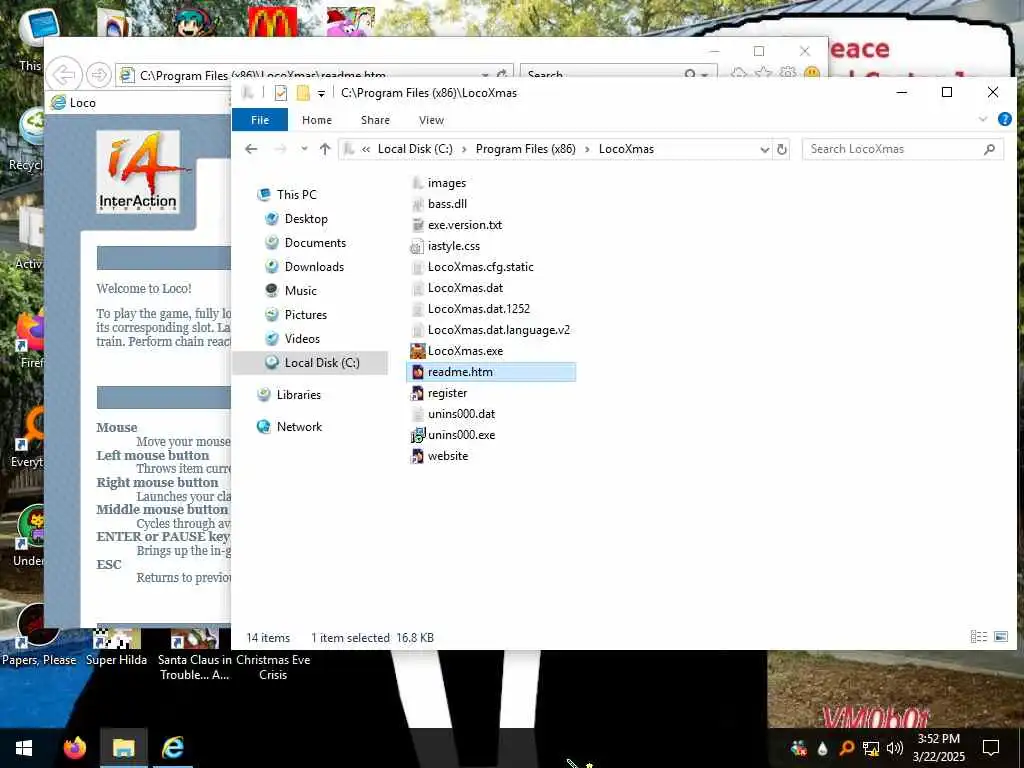Screen dimensions: 1024x768
Task: Open the View ribbon tab
Action: 431,120
